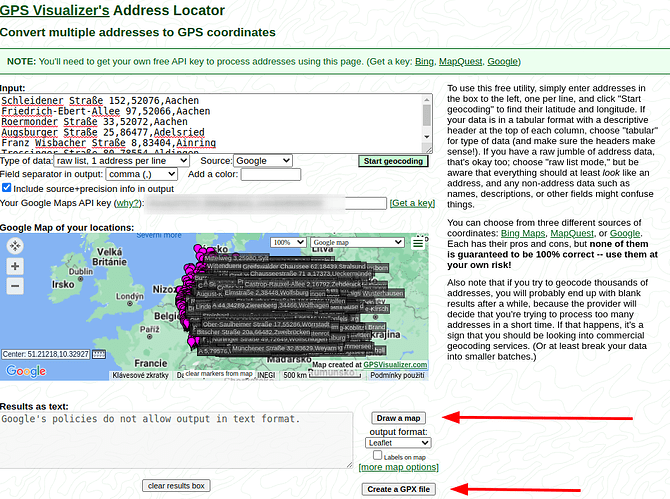The width and height of the screenshot is (670, 499).
Task: Open the GPSVisualizer.com link on map
Action: pyautogui.click(x=395, y=364)
